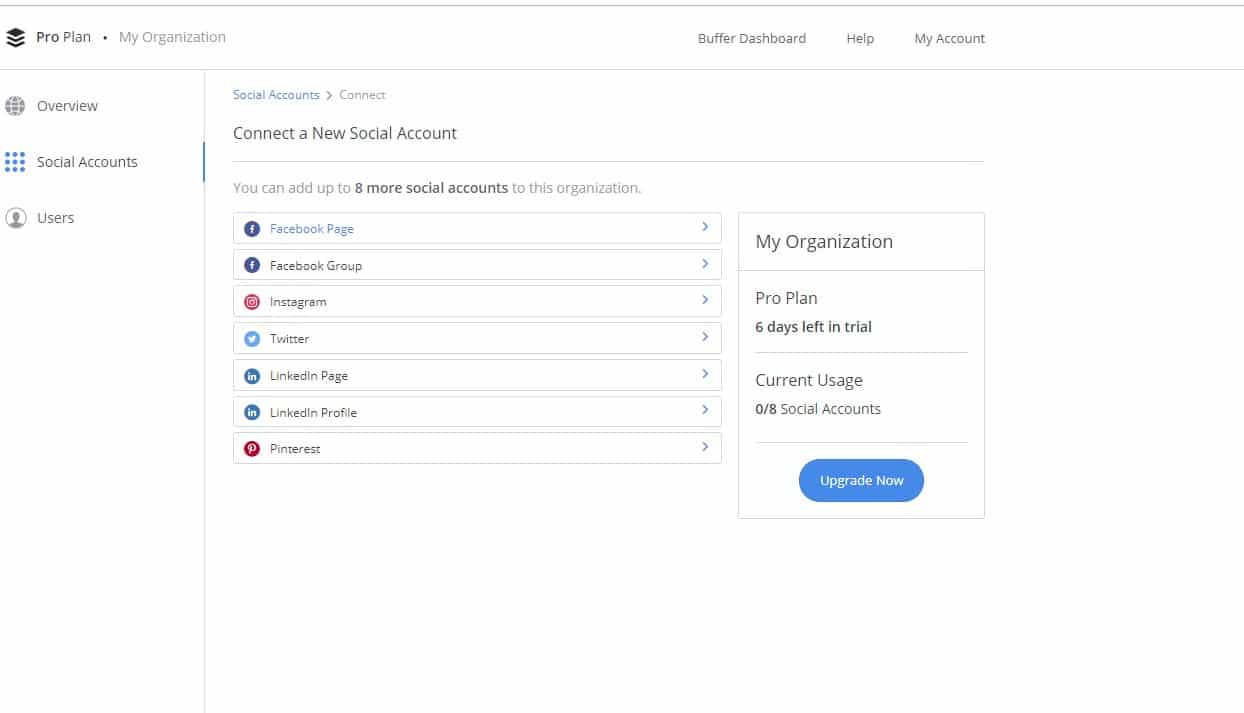Click the My Organization name in header

coord(172,37)
